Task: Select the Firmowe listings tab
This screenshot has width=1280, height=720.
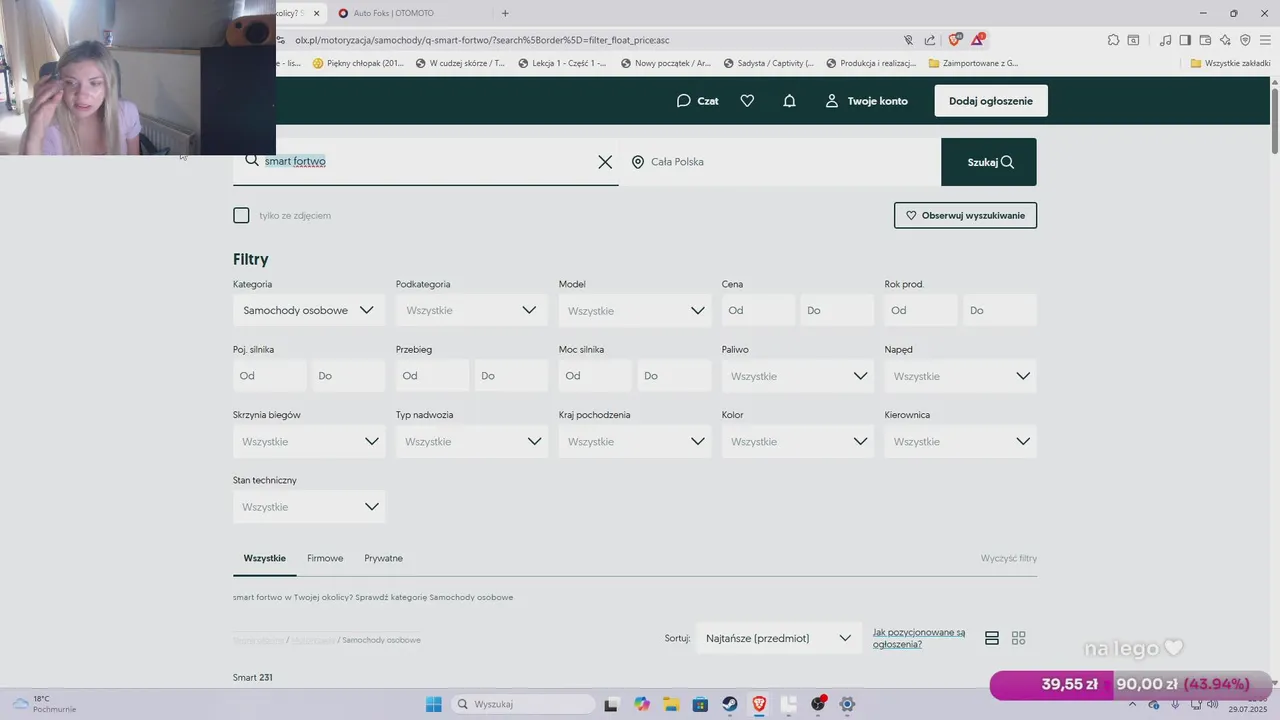Action: 325,558
